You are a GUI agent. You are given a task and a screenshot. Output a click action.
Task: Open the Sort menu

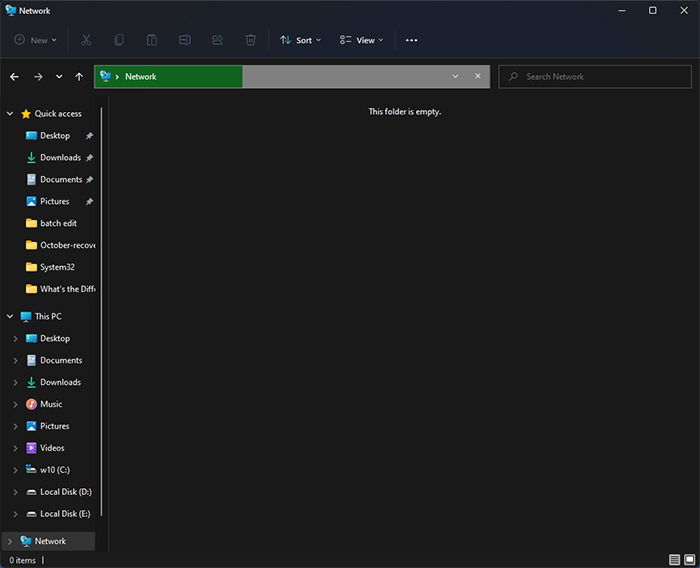coord(300,40)
